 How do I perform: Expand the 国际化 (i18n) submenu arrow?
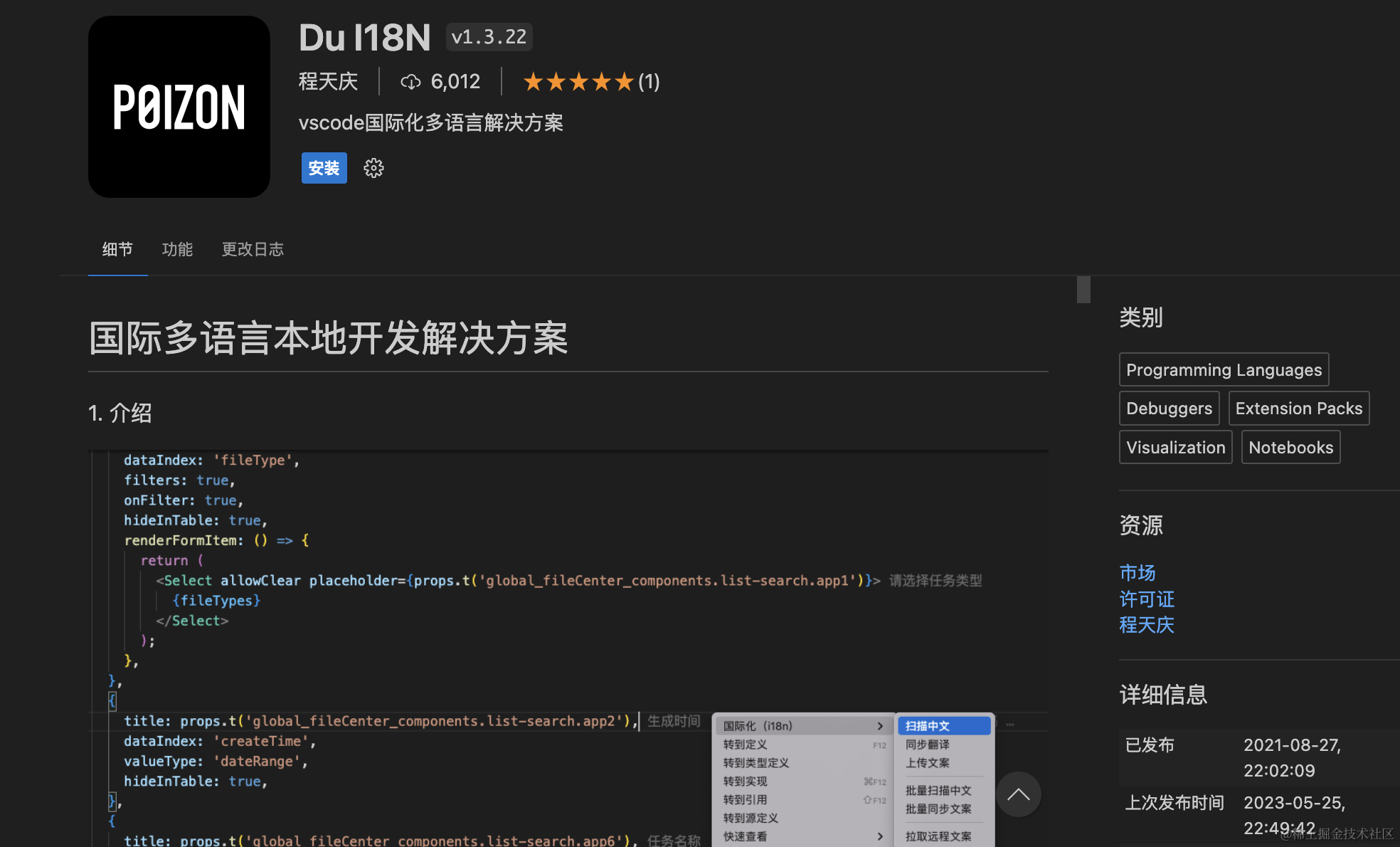(x=880, y=726)
